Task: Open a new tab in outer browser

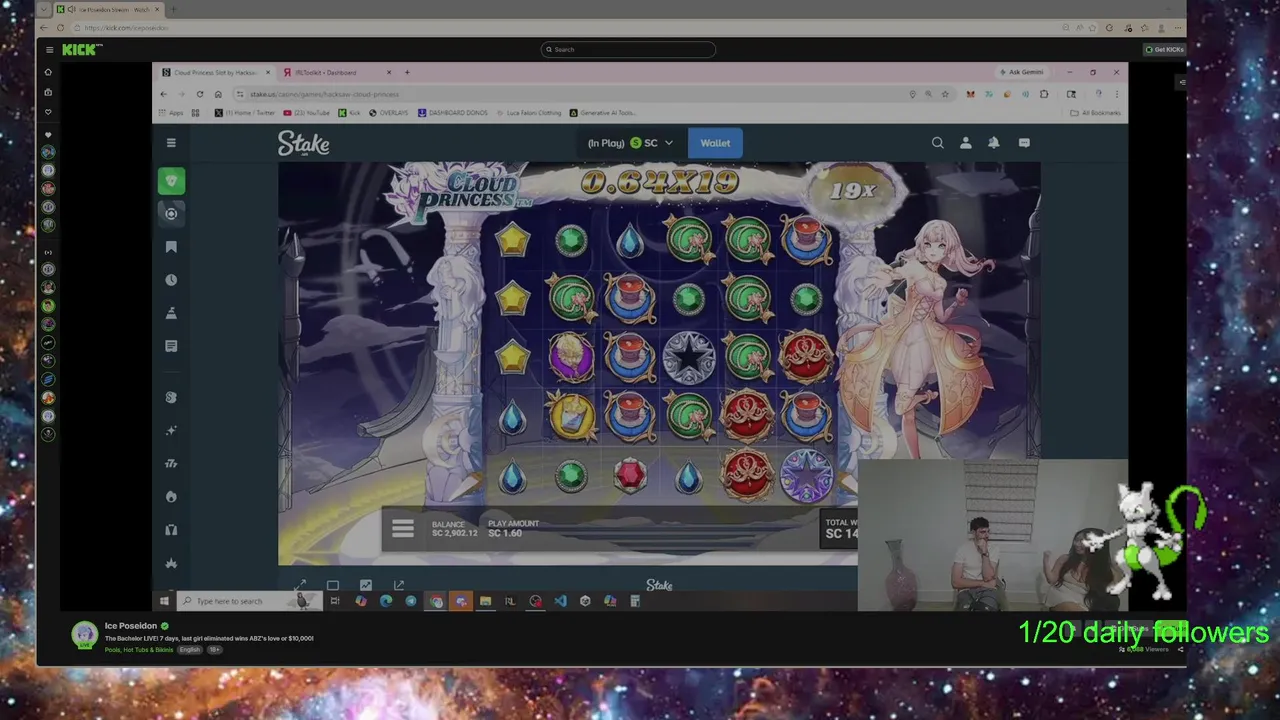Action: [173, 9]
